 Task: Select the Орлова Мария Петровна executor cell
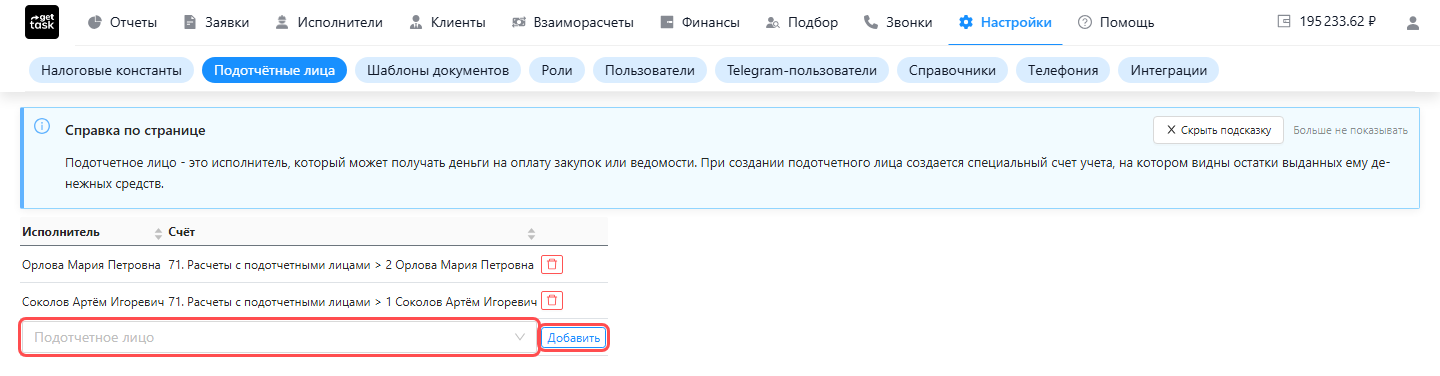click(x=91, y=265)
